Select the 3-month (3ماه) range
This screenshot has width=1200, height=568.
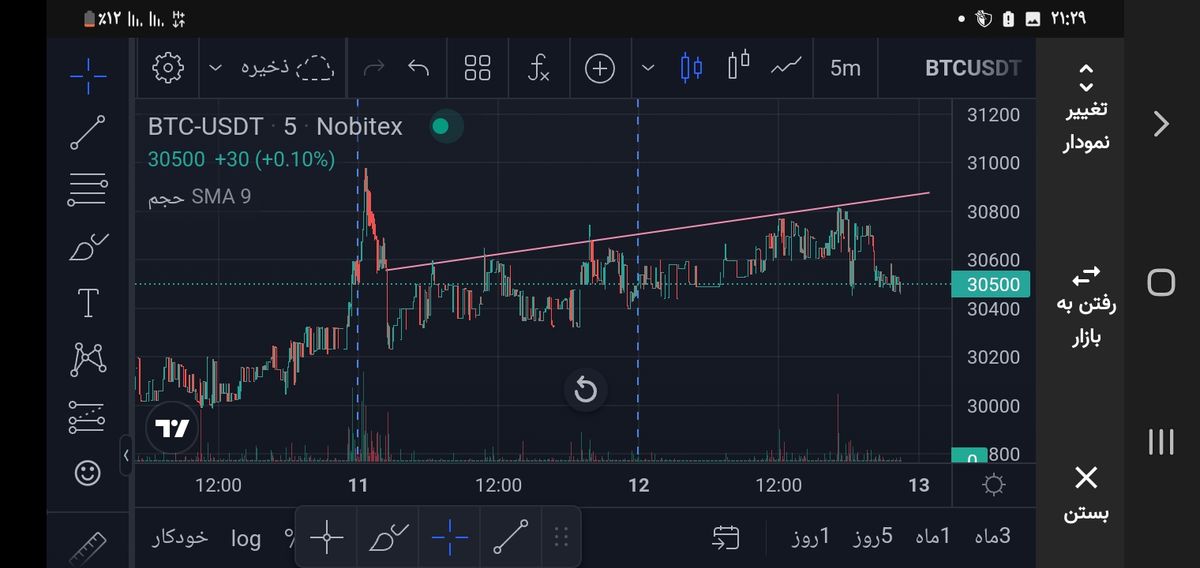click(991, 537)
